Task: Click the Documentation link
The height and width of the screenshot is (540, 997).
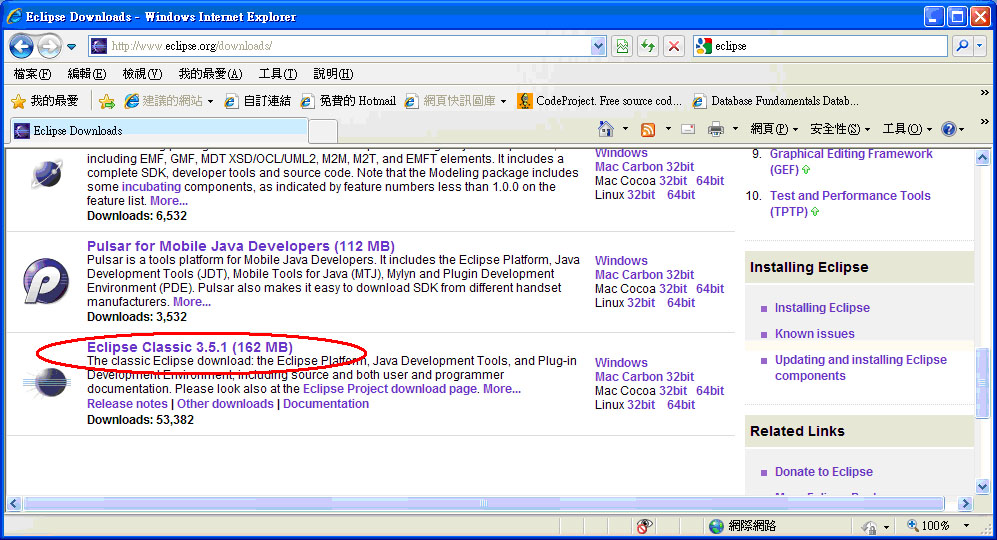Action: (326, 404)
